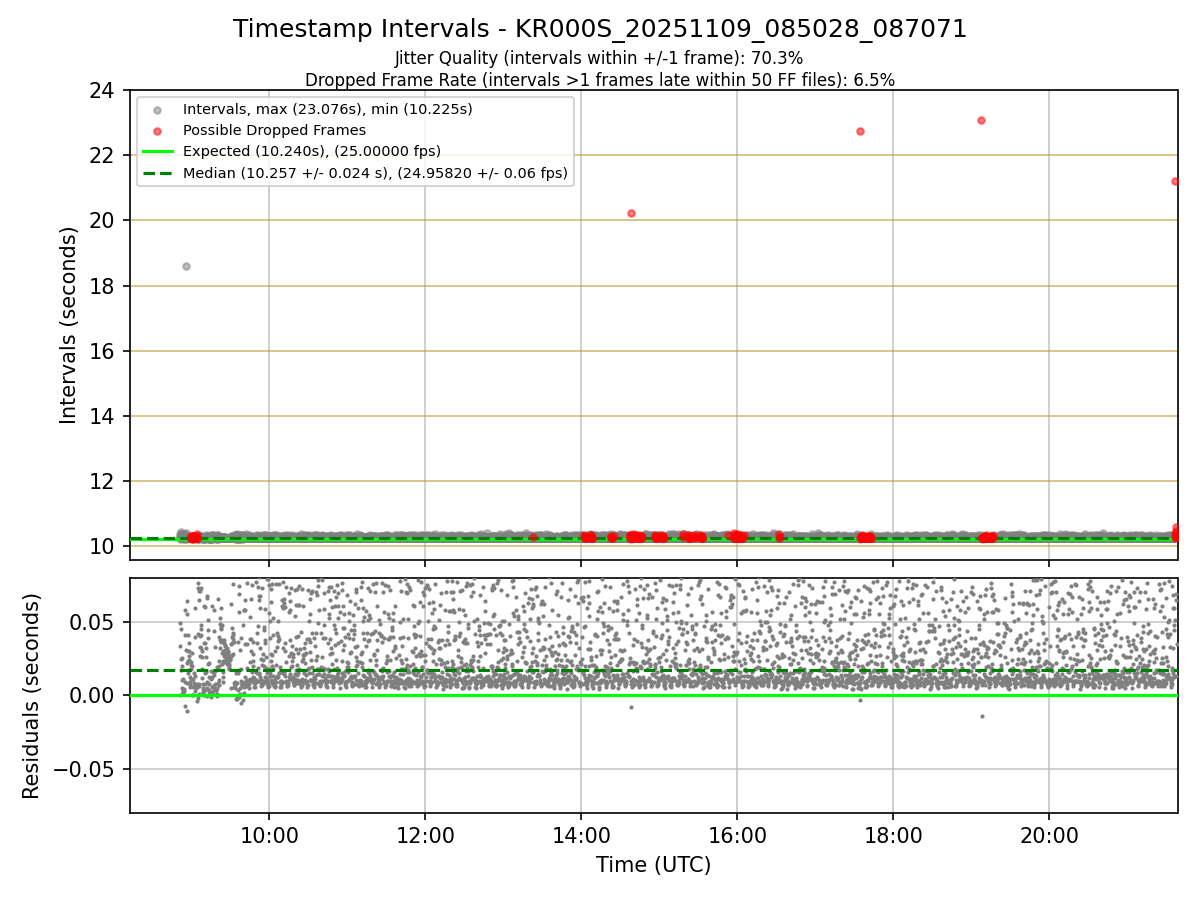The image size is (1200, 900).
Task: Click the negative residual point near 19:10
Action: pos(982,716)
